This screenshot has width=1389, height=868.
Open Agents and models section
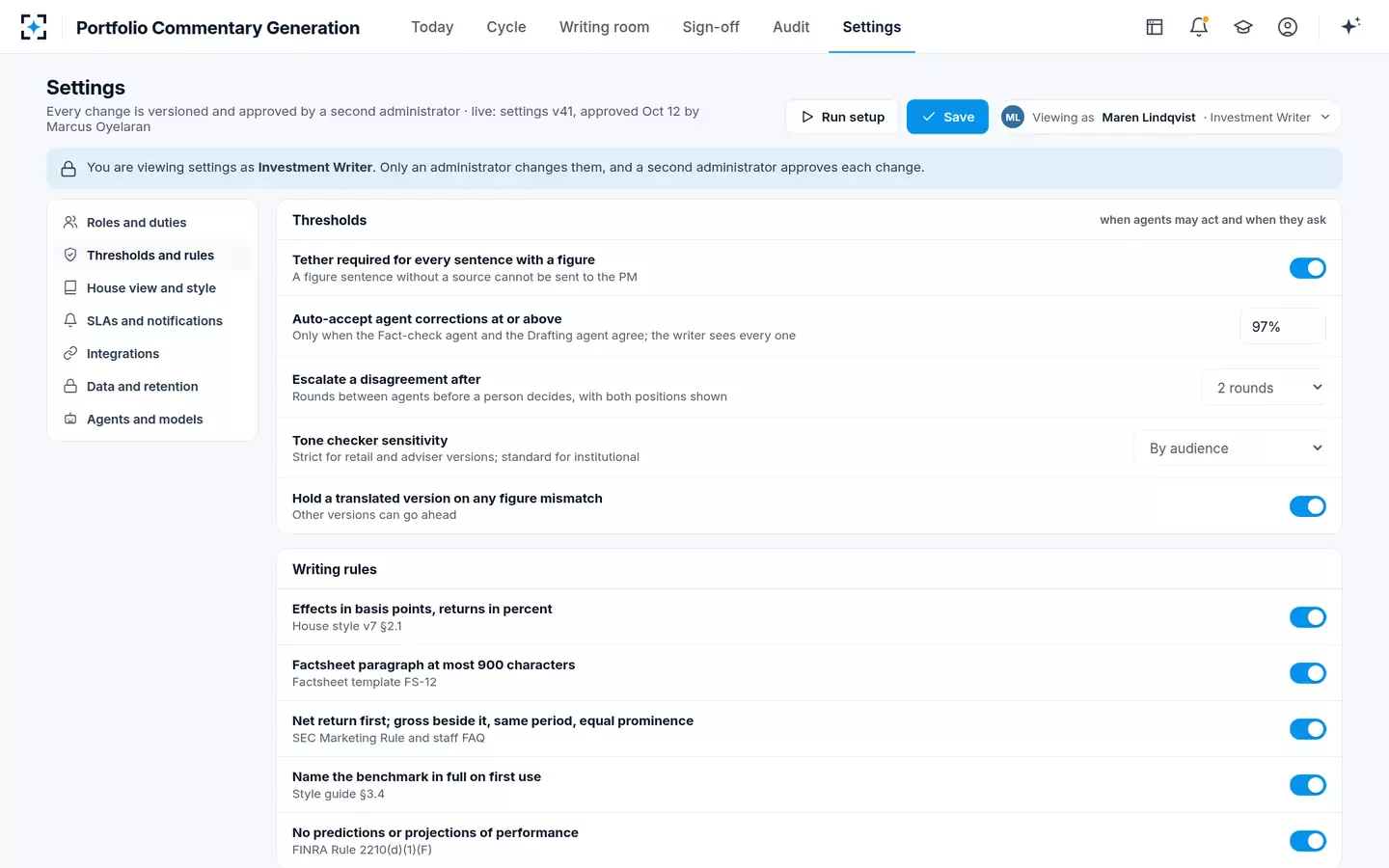tap(152, 420)
